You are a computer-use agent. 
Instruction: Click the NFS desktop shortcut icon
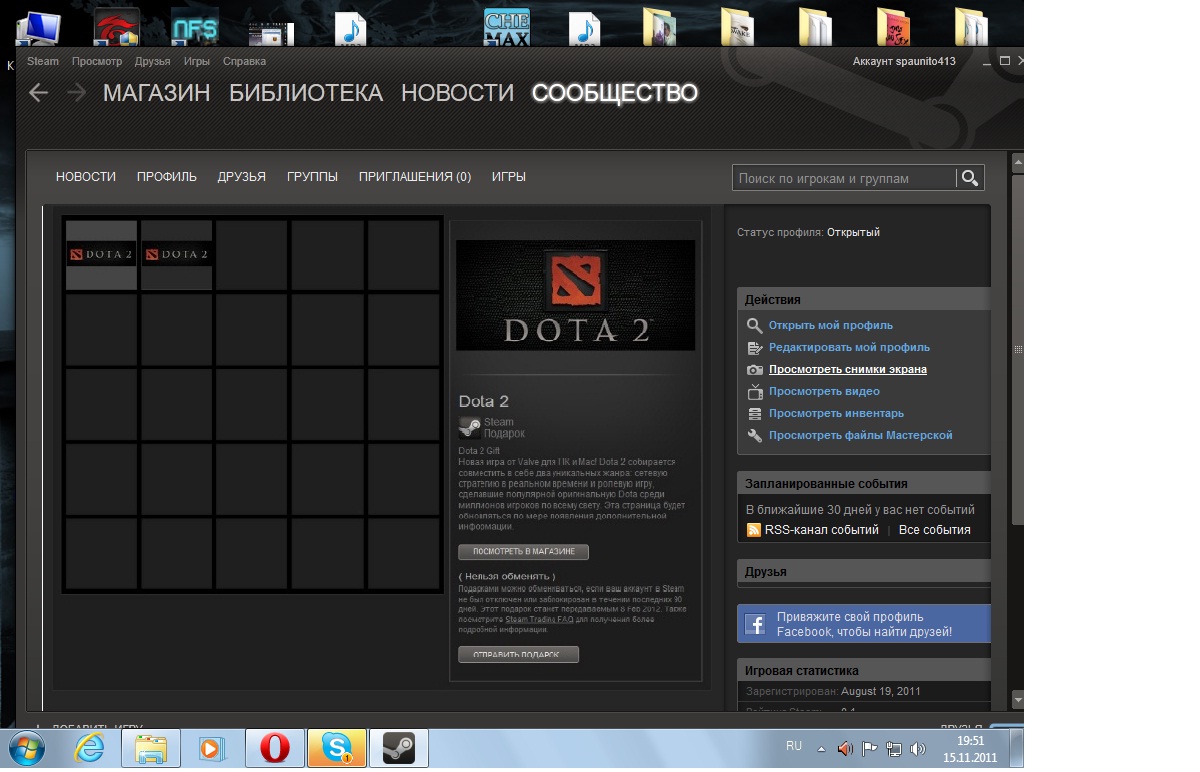[x=195, y=27]
